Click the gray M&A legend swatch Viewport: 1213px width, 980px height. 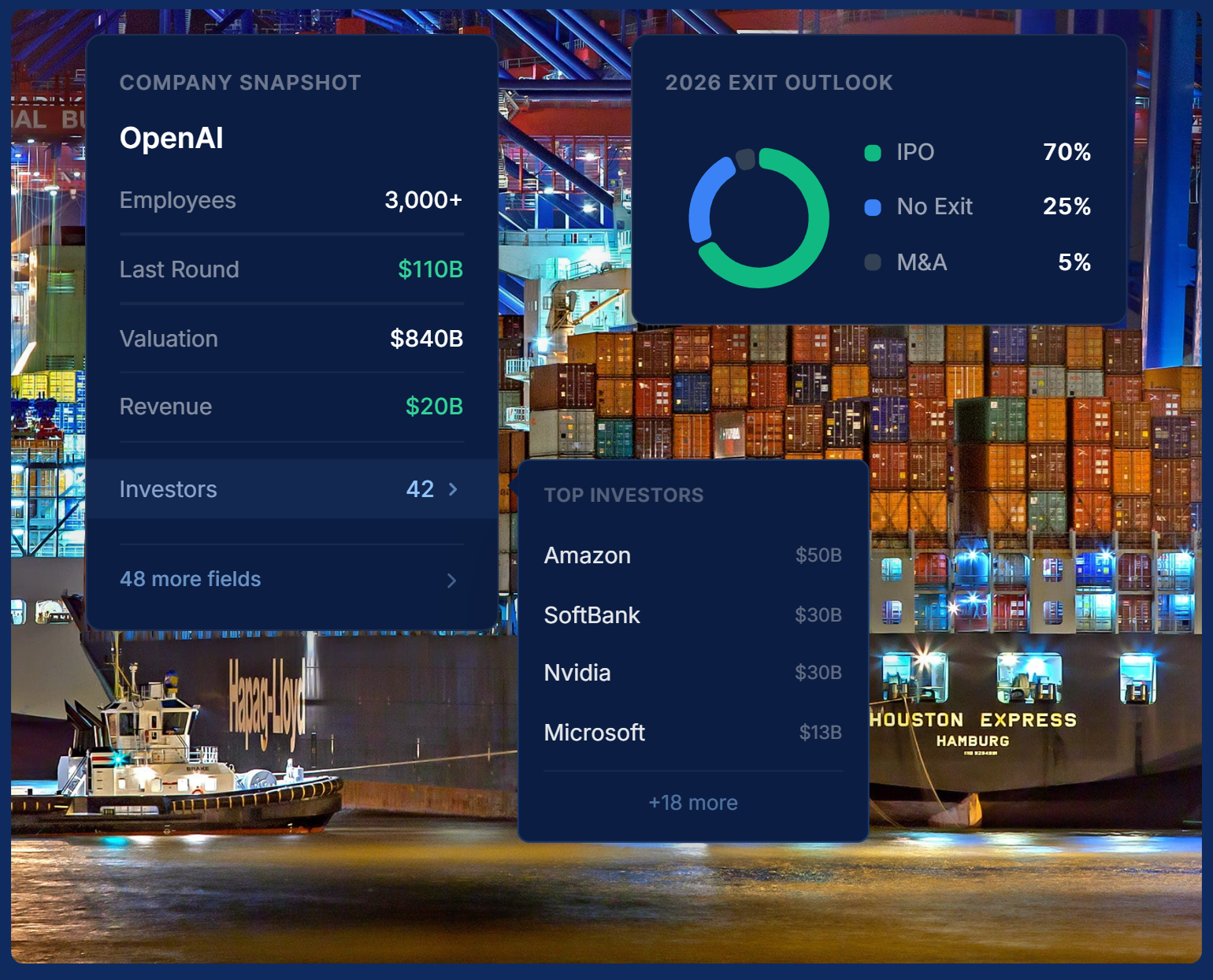tap(873, 262)
